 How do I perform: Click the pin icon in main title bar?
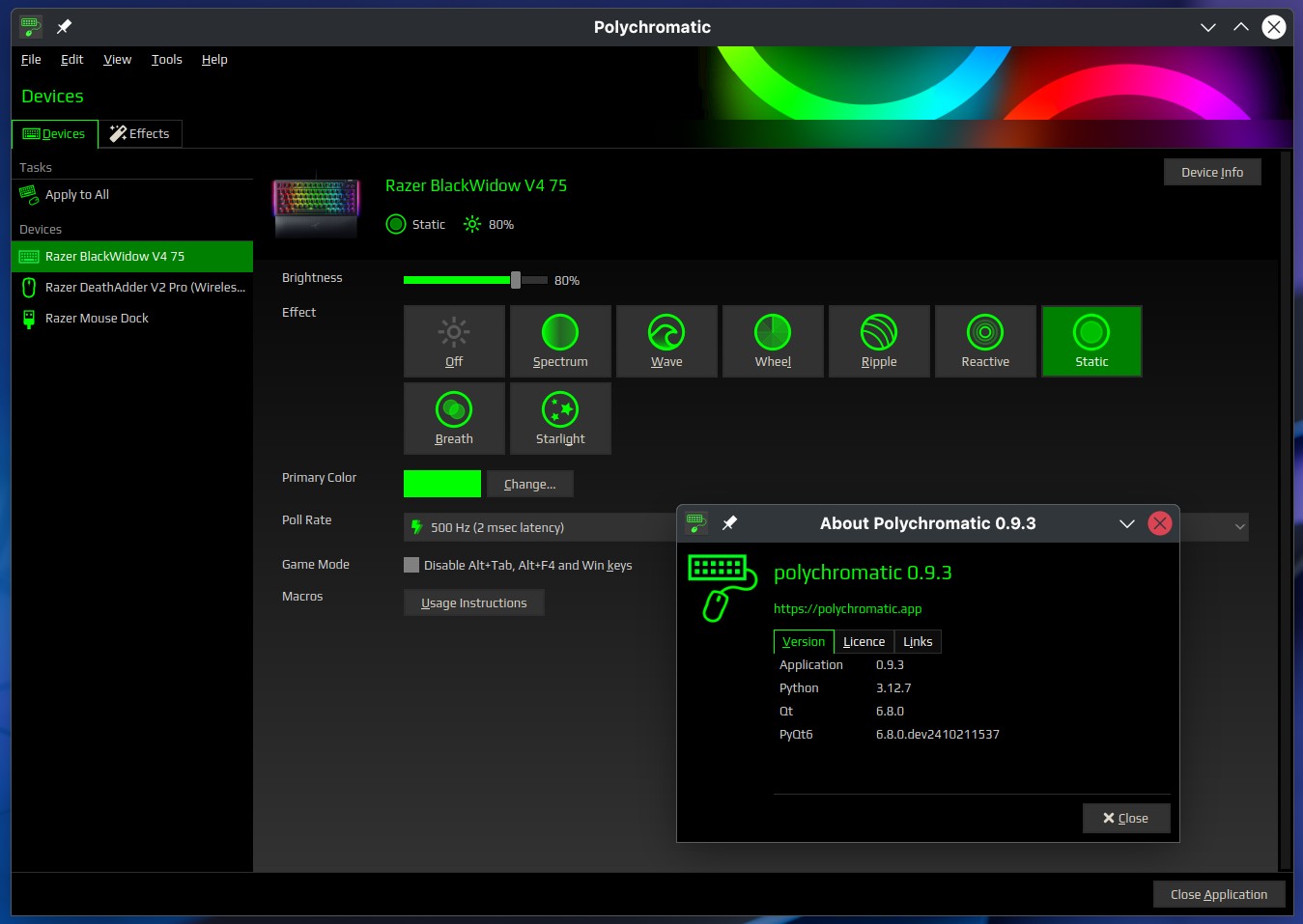(x=65, y=27)
